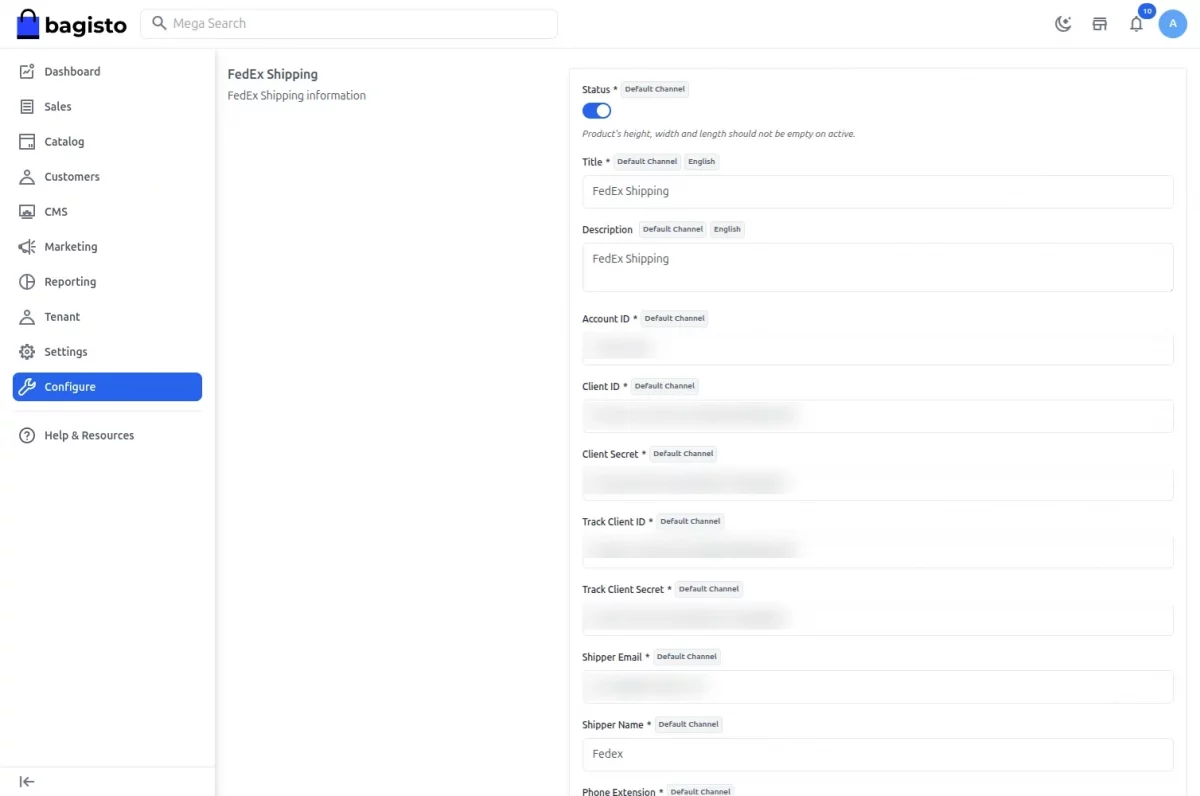Click the Configure wrench icon

tap(27, 386)
